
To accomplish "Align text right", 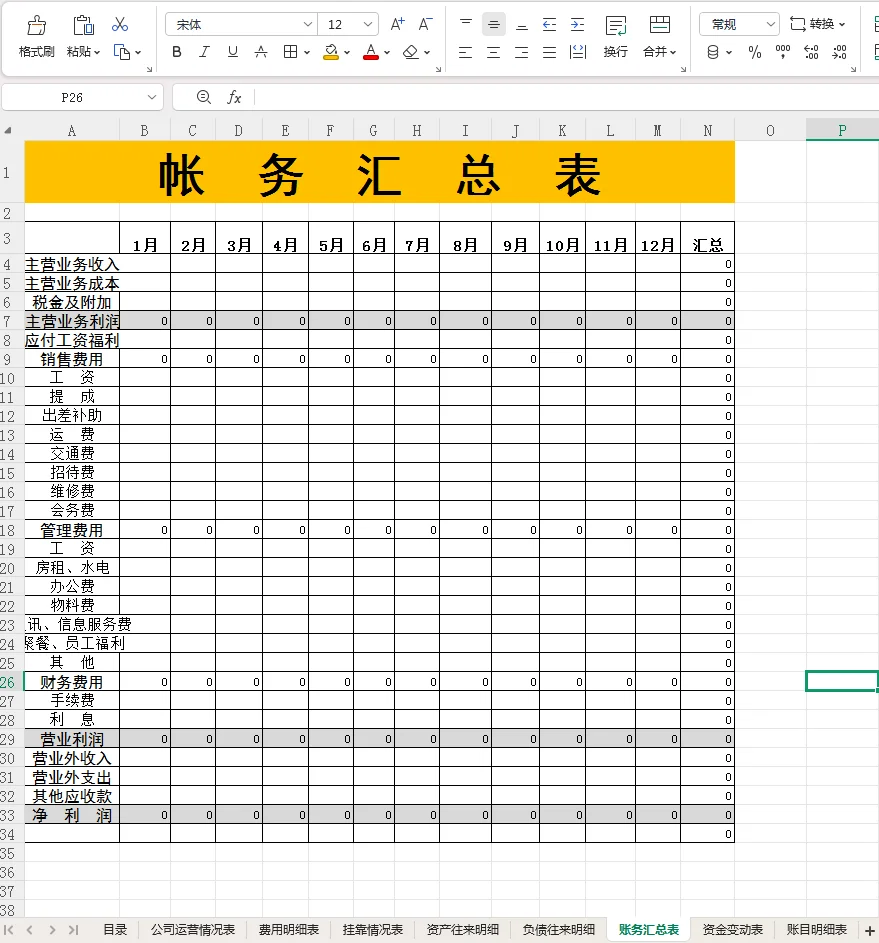I will 522,53.
